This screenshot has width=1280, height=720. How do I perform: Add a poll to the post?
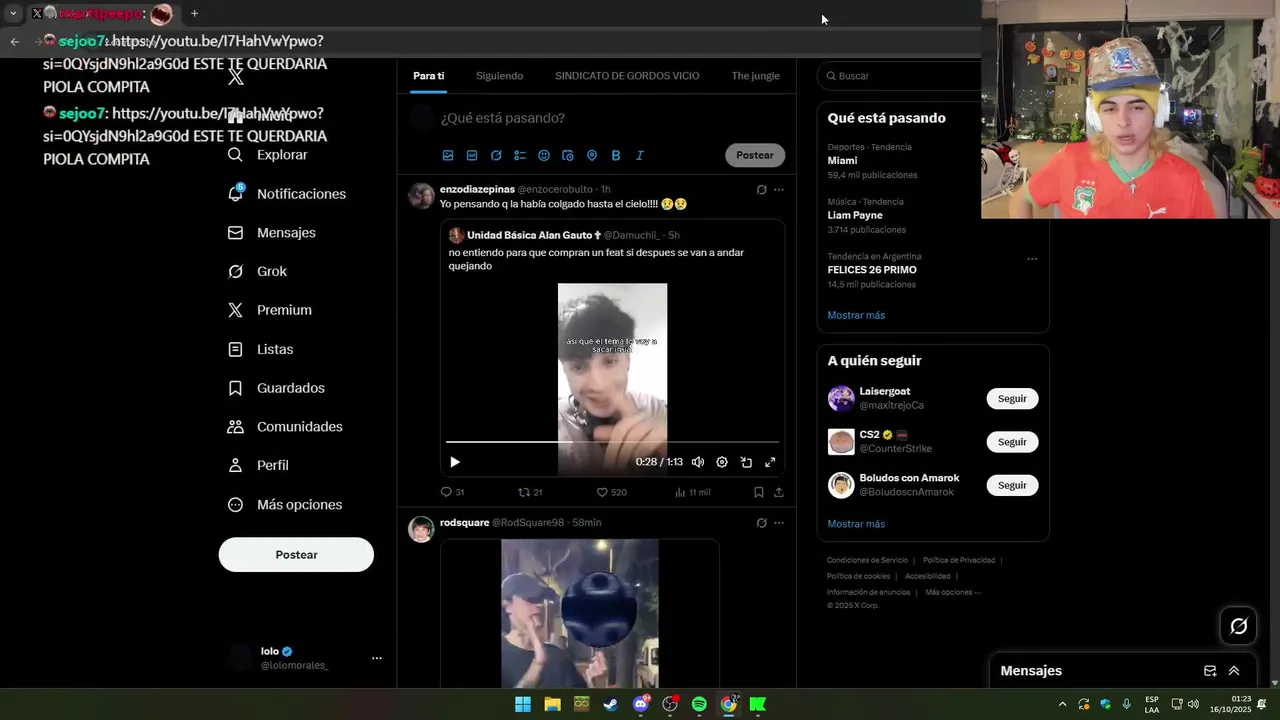click(520, 155)
